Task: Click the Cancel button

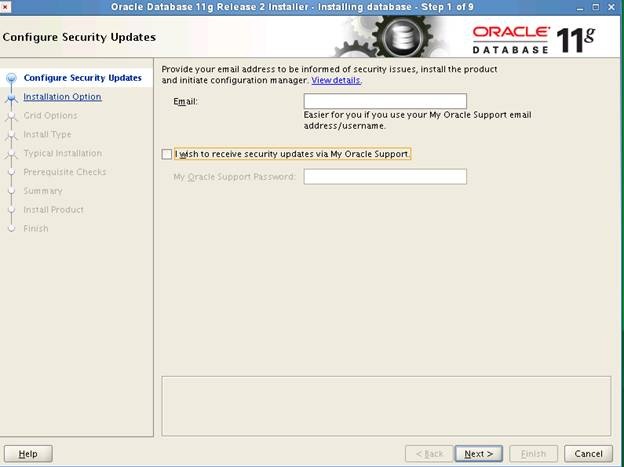Action: coord(588,453)
